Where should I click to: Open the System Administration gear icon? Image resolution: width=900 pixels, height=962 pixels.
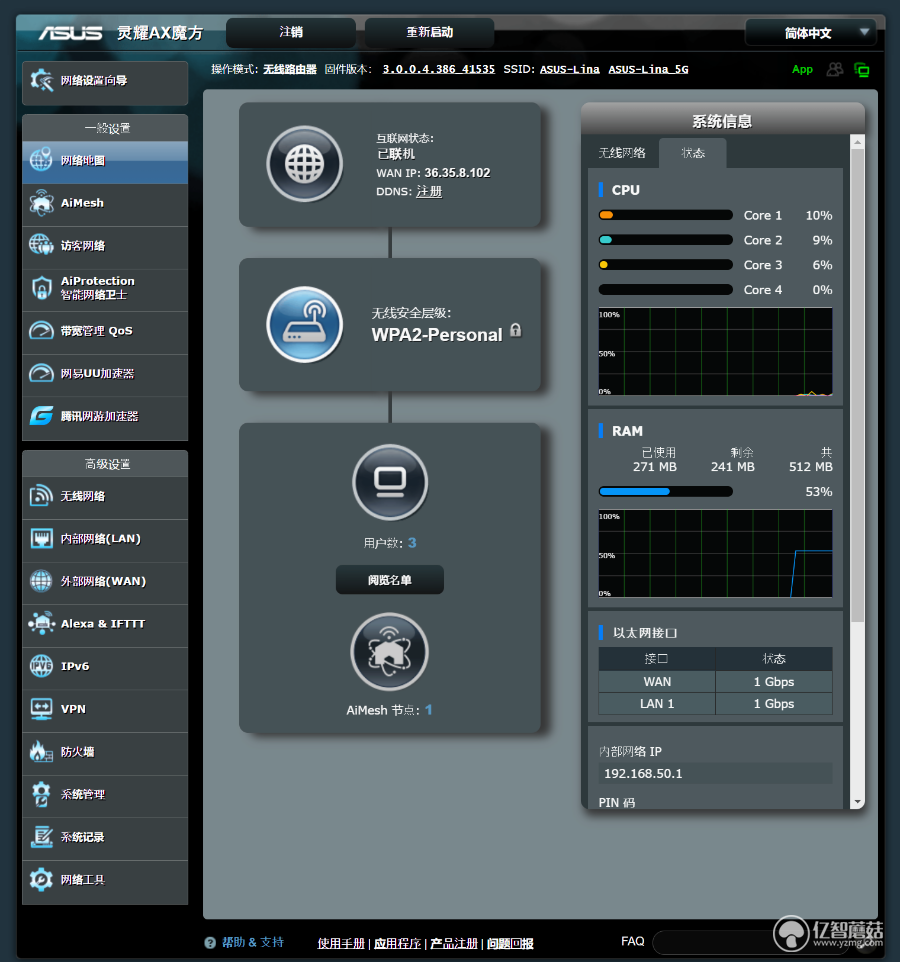[x=41, y=794]
